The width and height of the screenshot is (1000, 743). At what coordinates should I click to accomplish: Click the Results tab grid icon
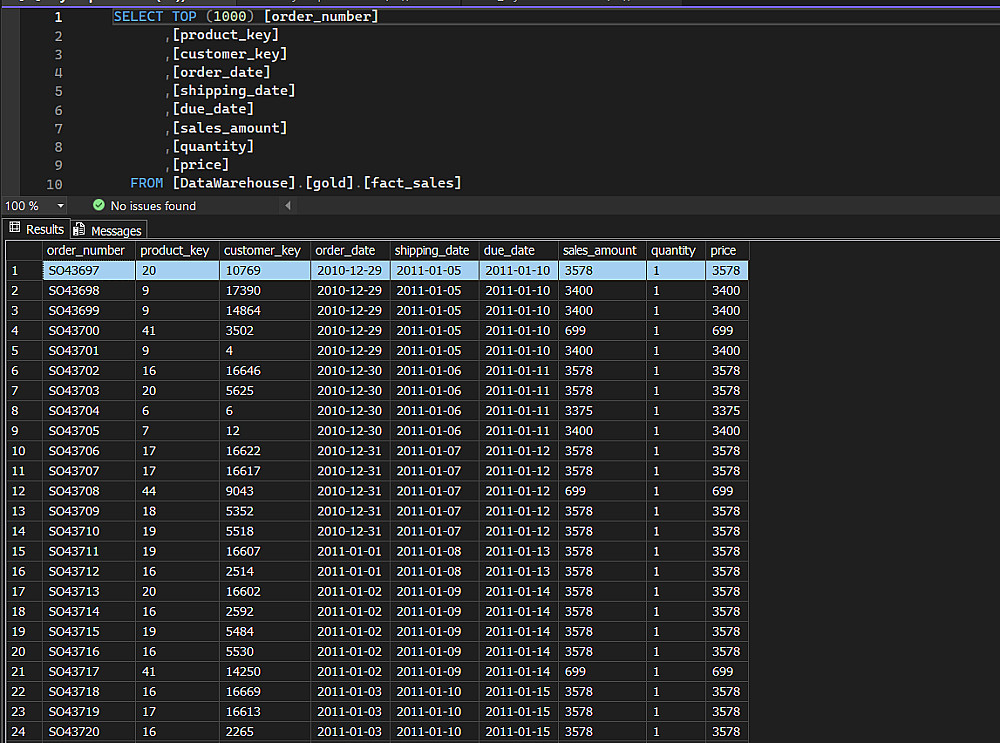(x=14, y=228)
